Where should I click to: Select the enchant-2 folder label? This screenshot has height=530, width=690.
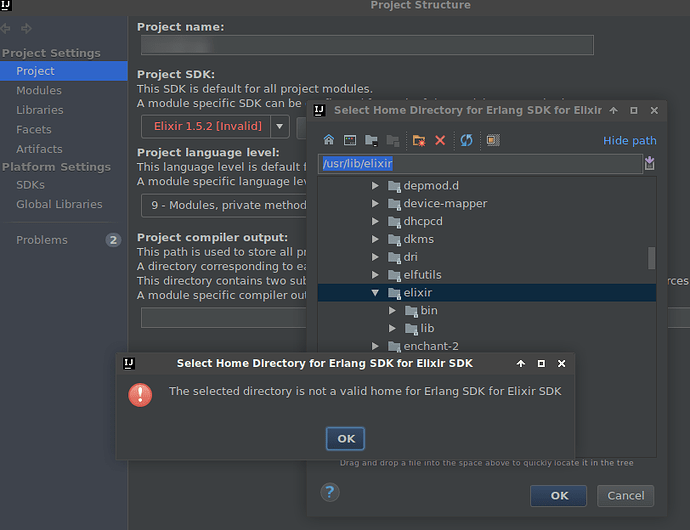431,346
